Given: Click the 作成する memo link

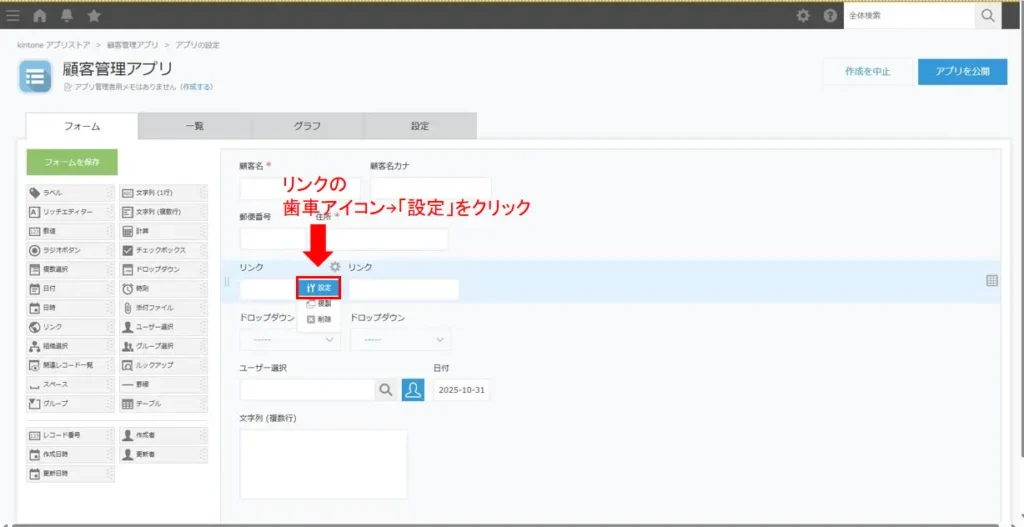Looking at the screenshot, I should click(x=197, y=87).
